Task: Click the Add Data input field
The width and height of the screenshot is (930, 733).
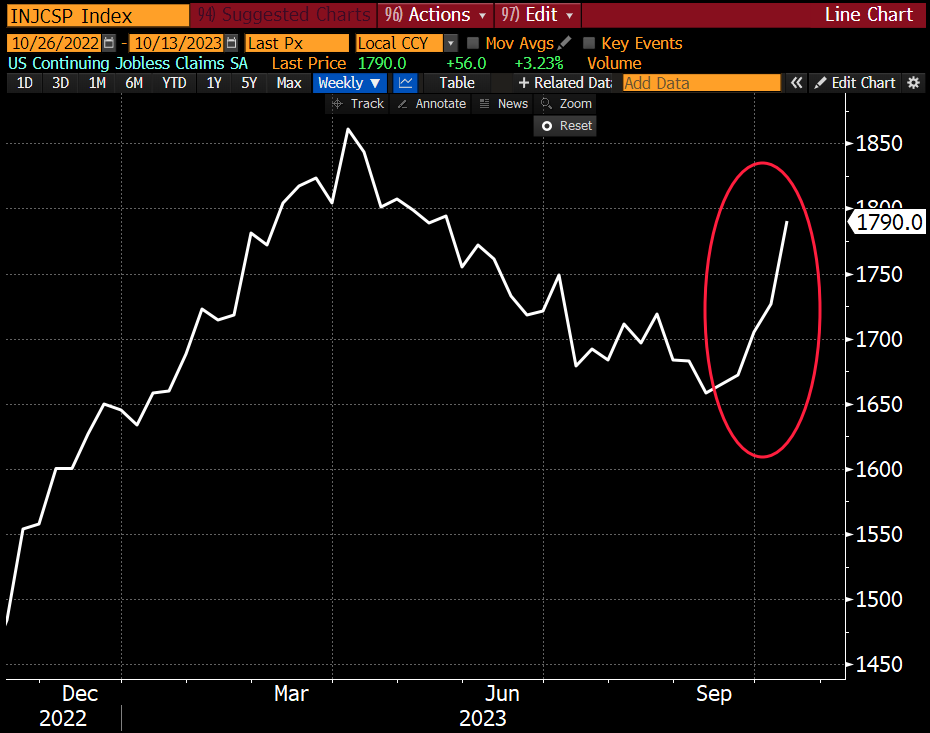Action: (700, 83)
